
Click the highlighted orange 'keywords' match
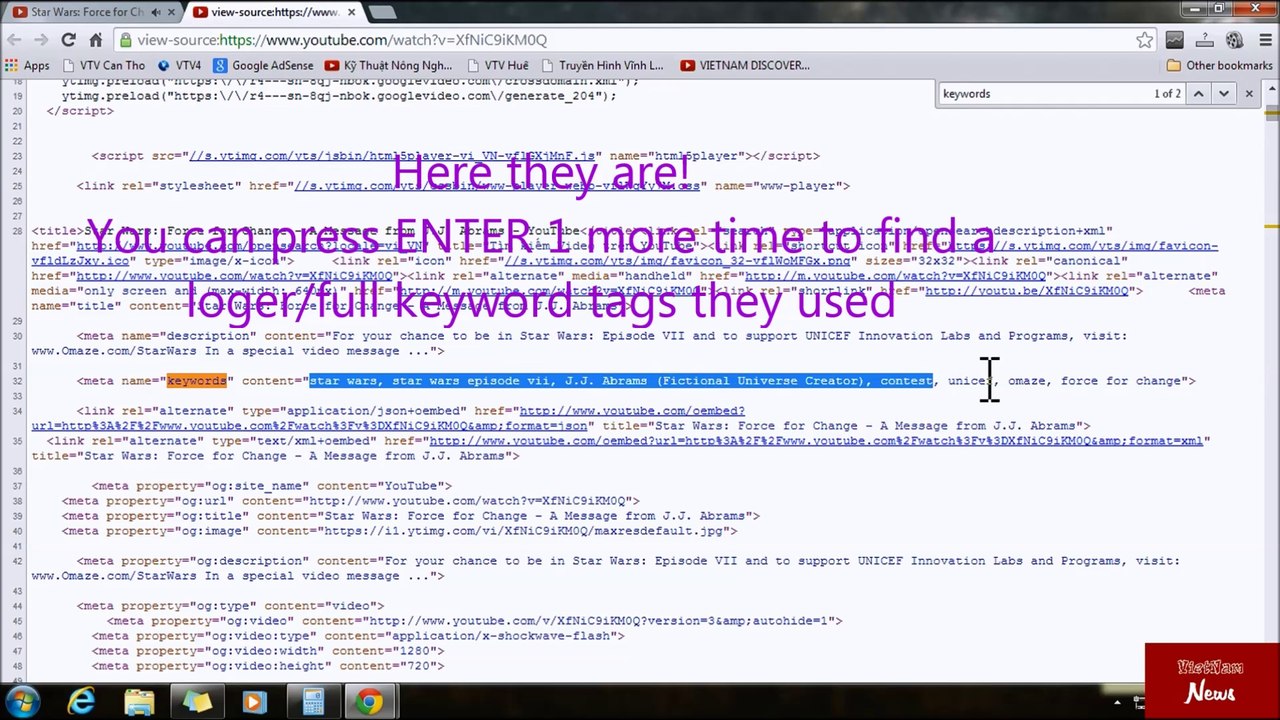coord(197,381)
